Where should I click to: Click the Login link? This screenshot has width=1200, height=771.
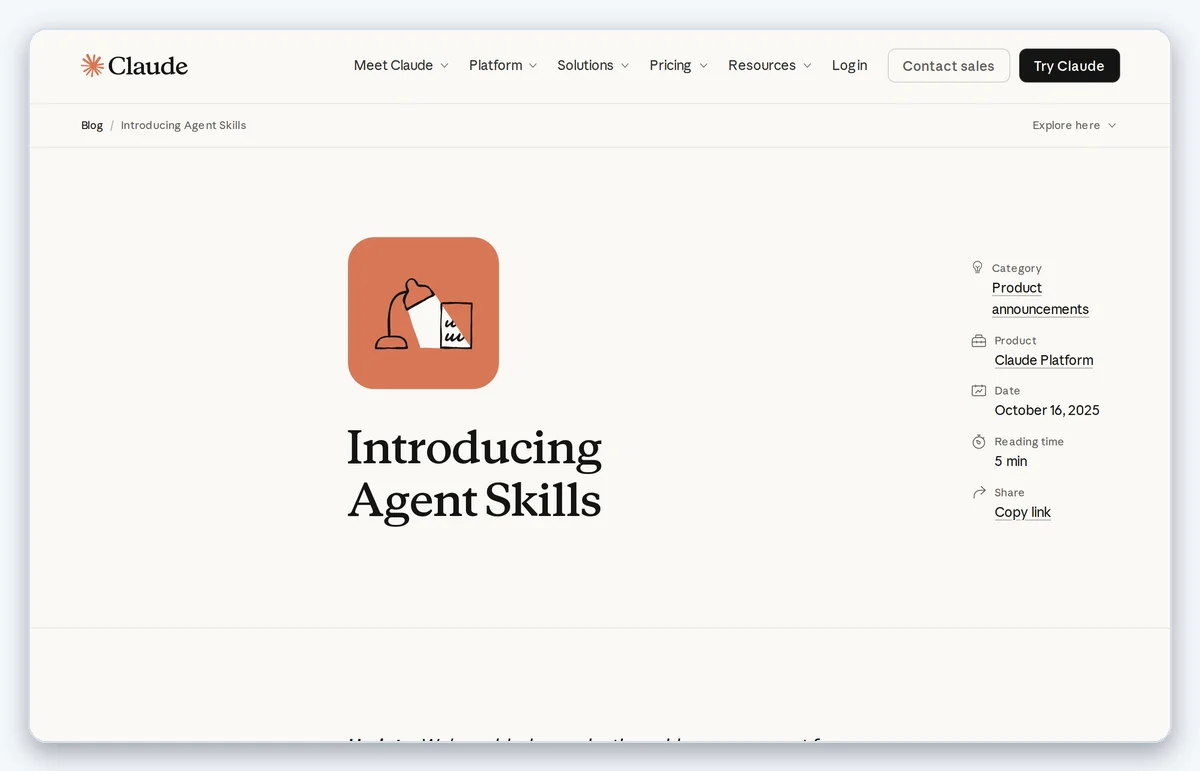849,65
